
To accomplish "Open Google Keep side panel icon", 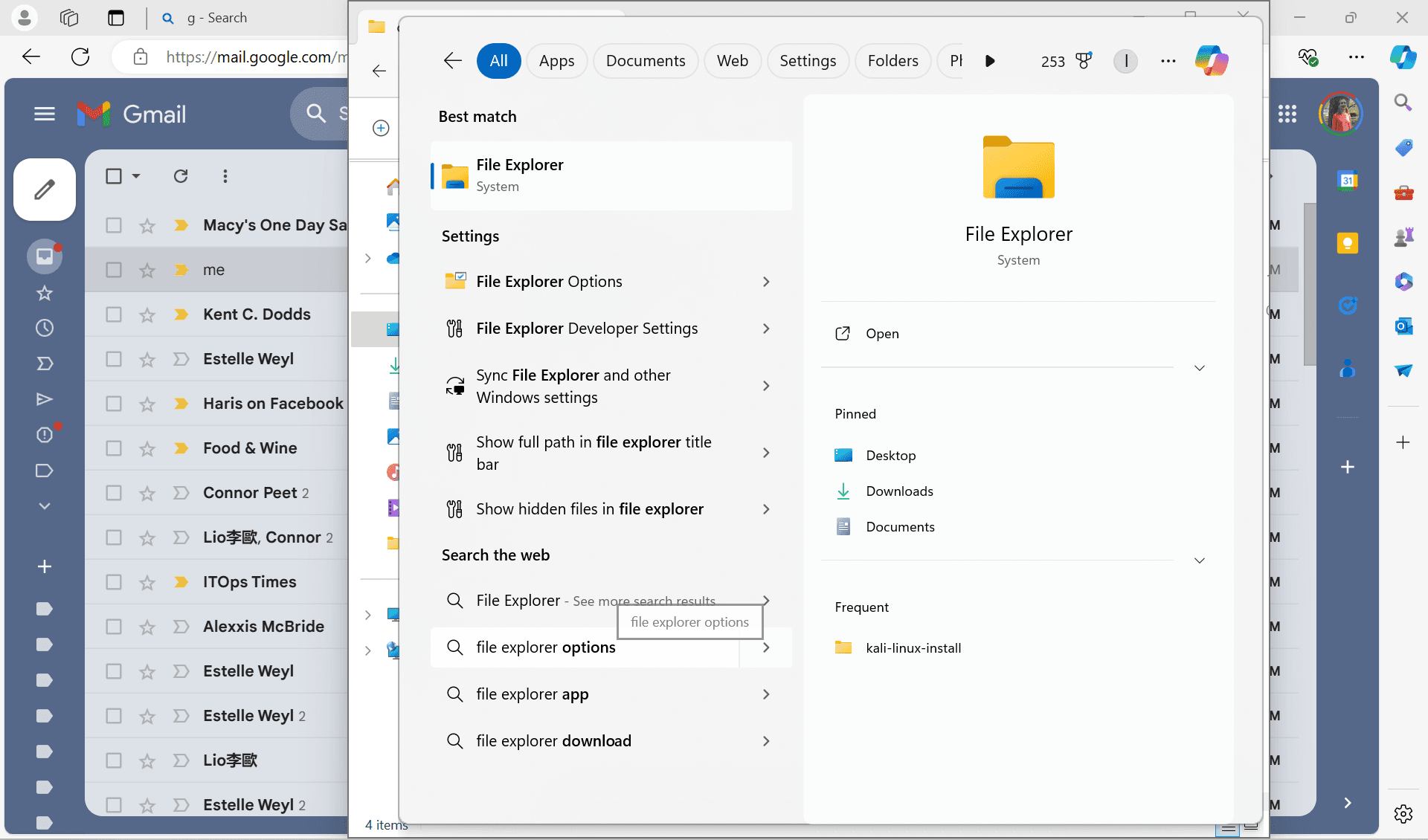I will coord(1348,243).
